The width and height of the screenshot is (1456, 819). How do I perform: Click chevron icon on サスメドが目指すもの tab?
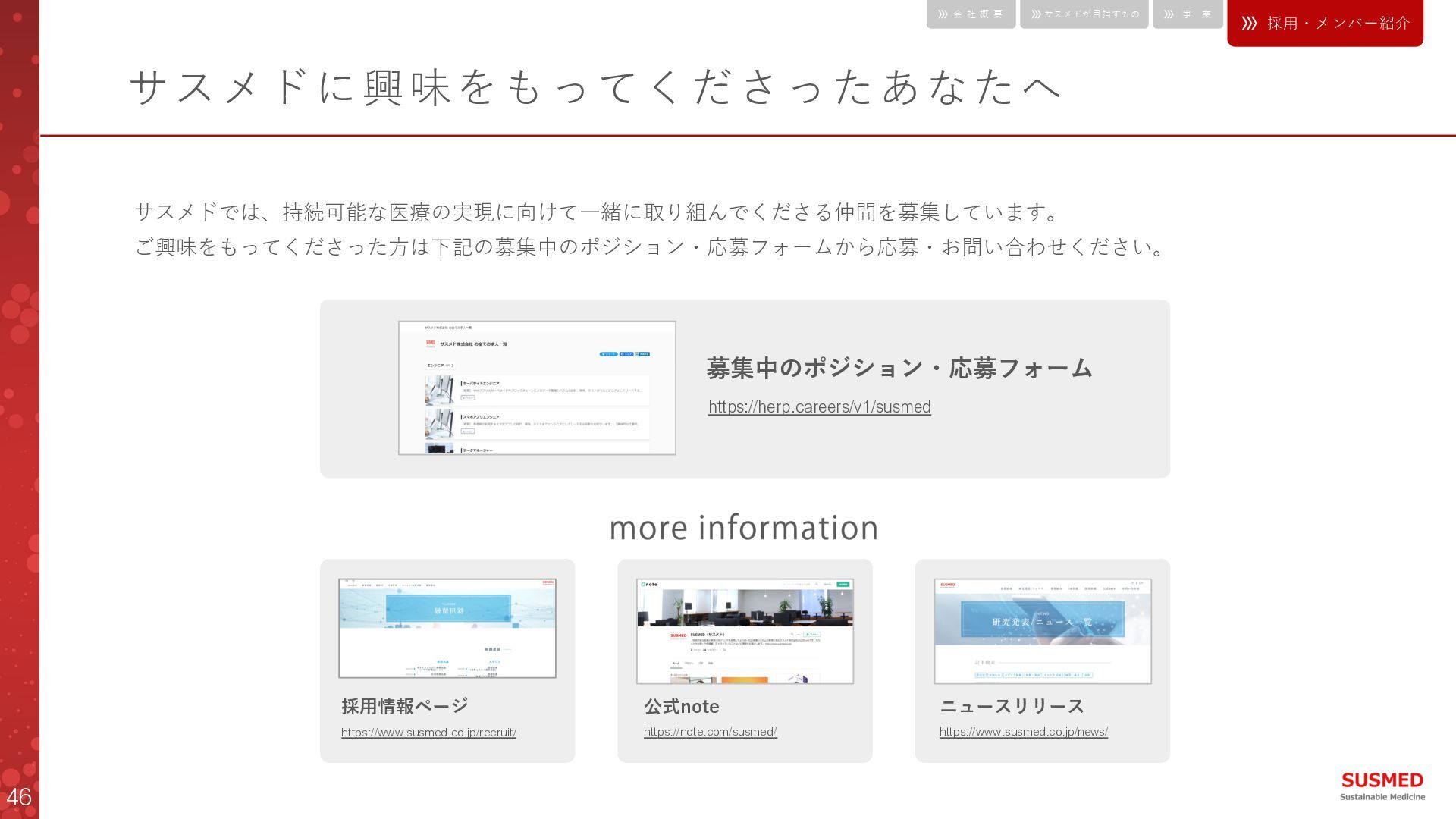click(x=1036, y=14)
